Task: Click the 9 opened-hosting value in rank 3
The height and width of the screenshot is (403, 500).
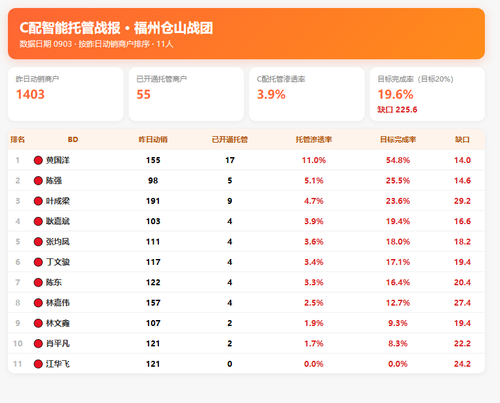Action: (x=230, y=201)
